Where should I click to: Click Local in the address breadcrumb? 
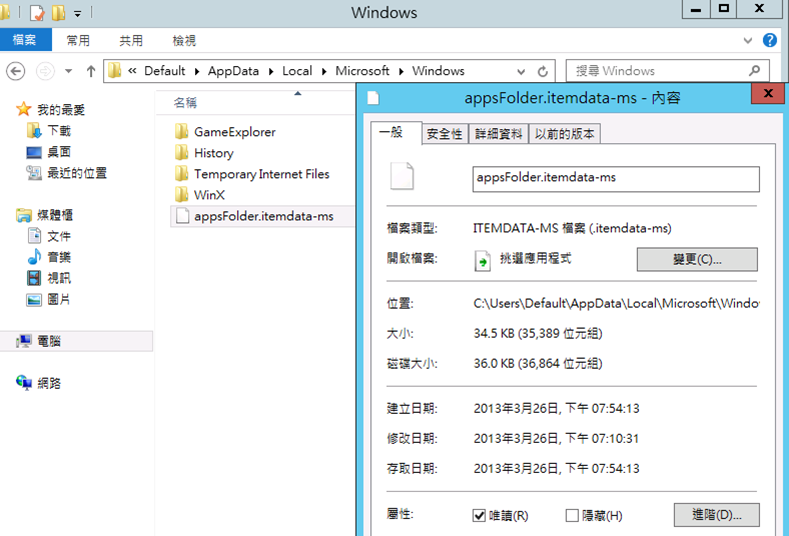pos(297,71)
